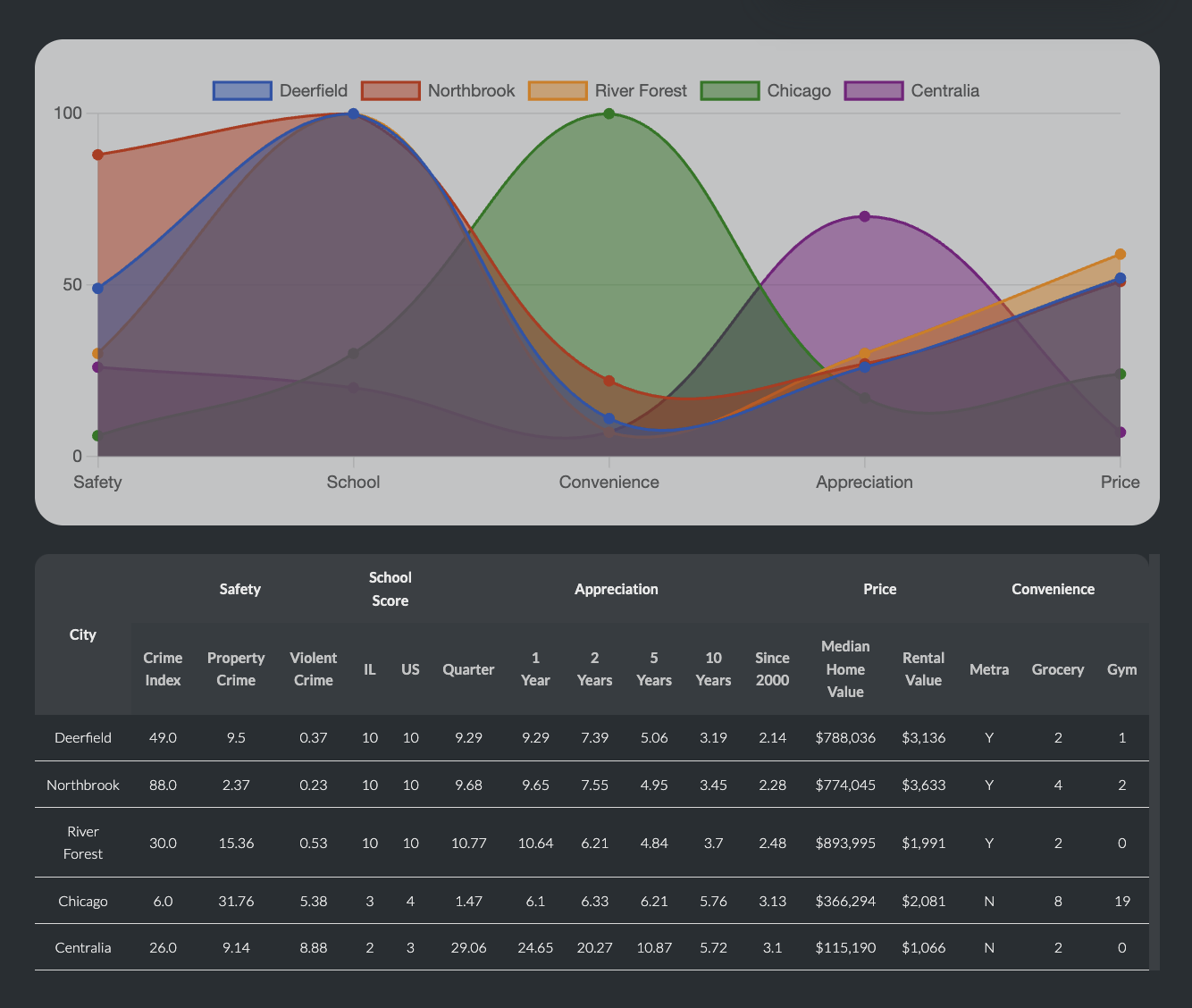The height and width of the screenshot is (1008, 1192).
Task: Click Deerfield's $788,036 median home value
Action: (x=845, y=738)
